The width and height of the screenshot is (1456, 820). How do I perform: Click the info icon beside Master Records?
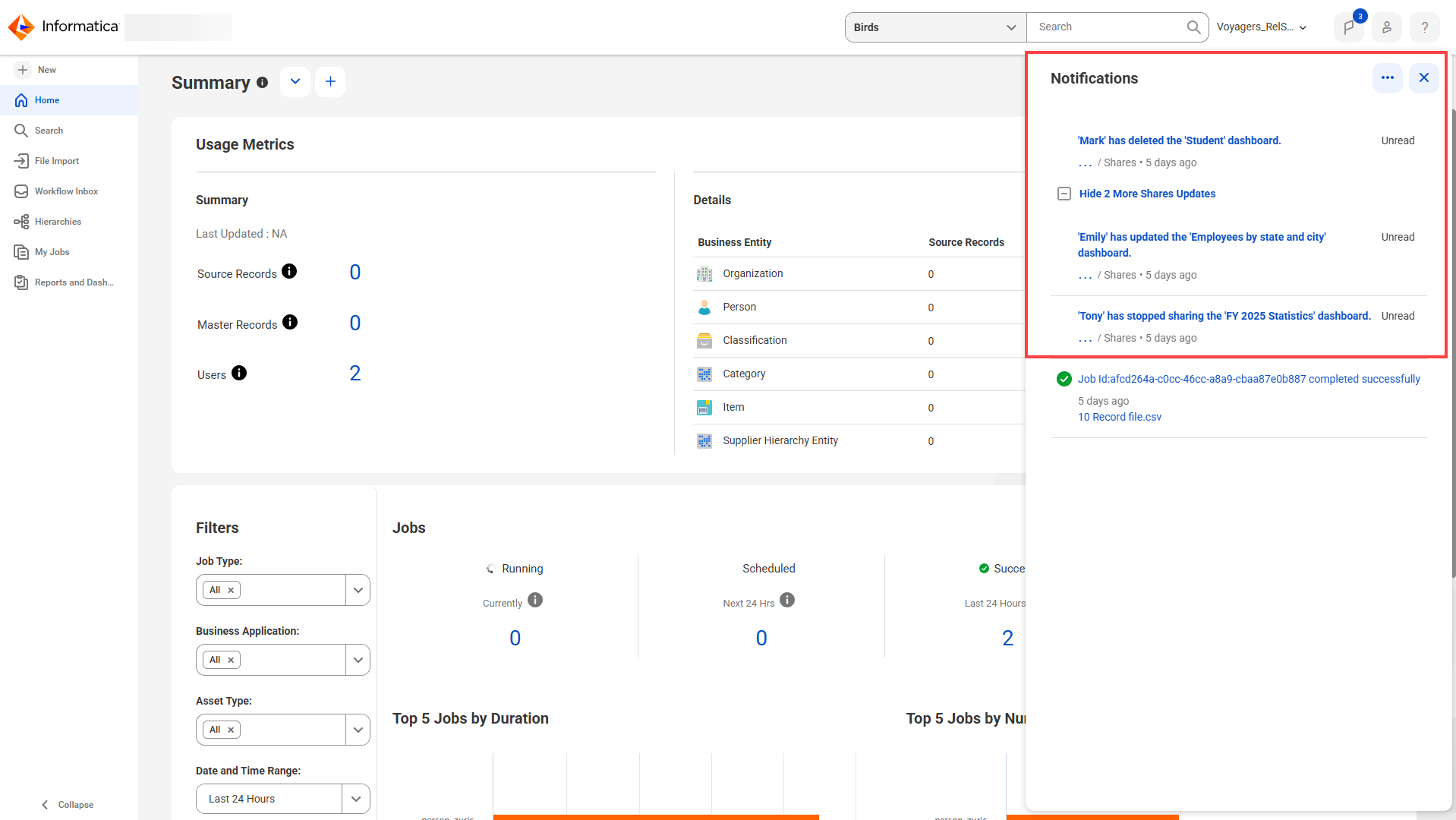290,322
